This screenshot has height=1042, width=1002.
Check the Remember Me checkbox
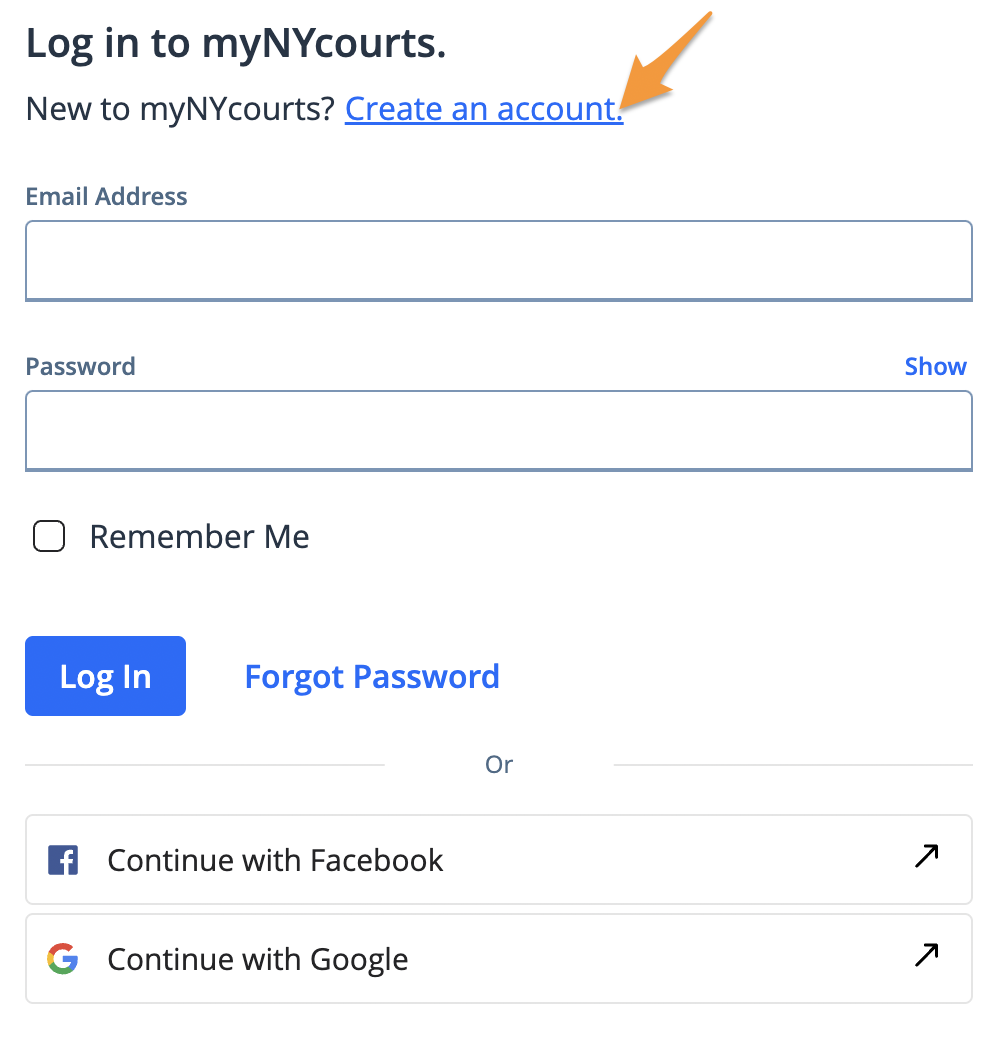coord(49,536)
